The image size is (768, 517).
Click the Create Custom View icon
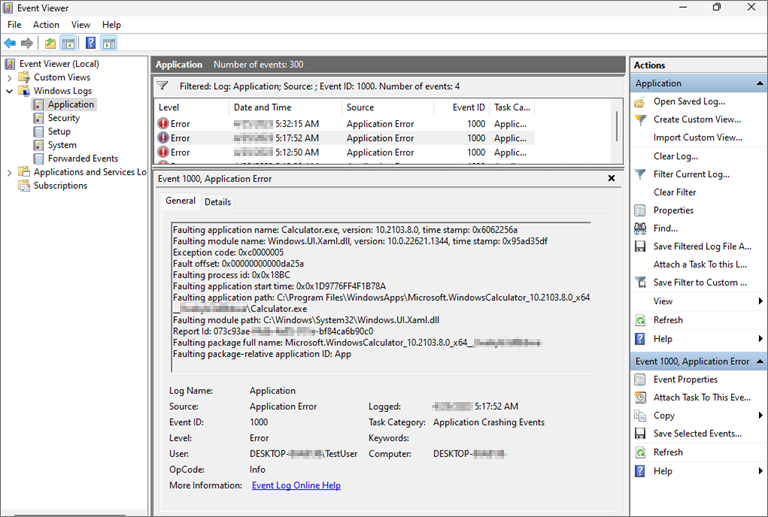tap(641, 119)
